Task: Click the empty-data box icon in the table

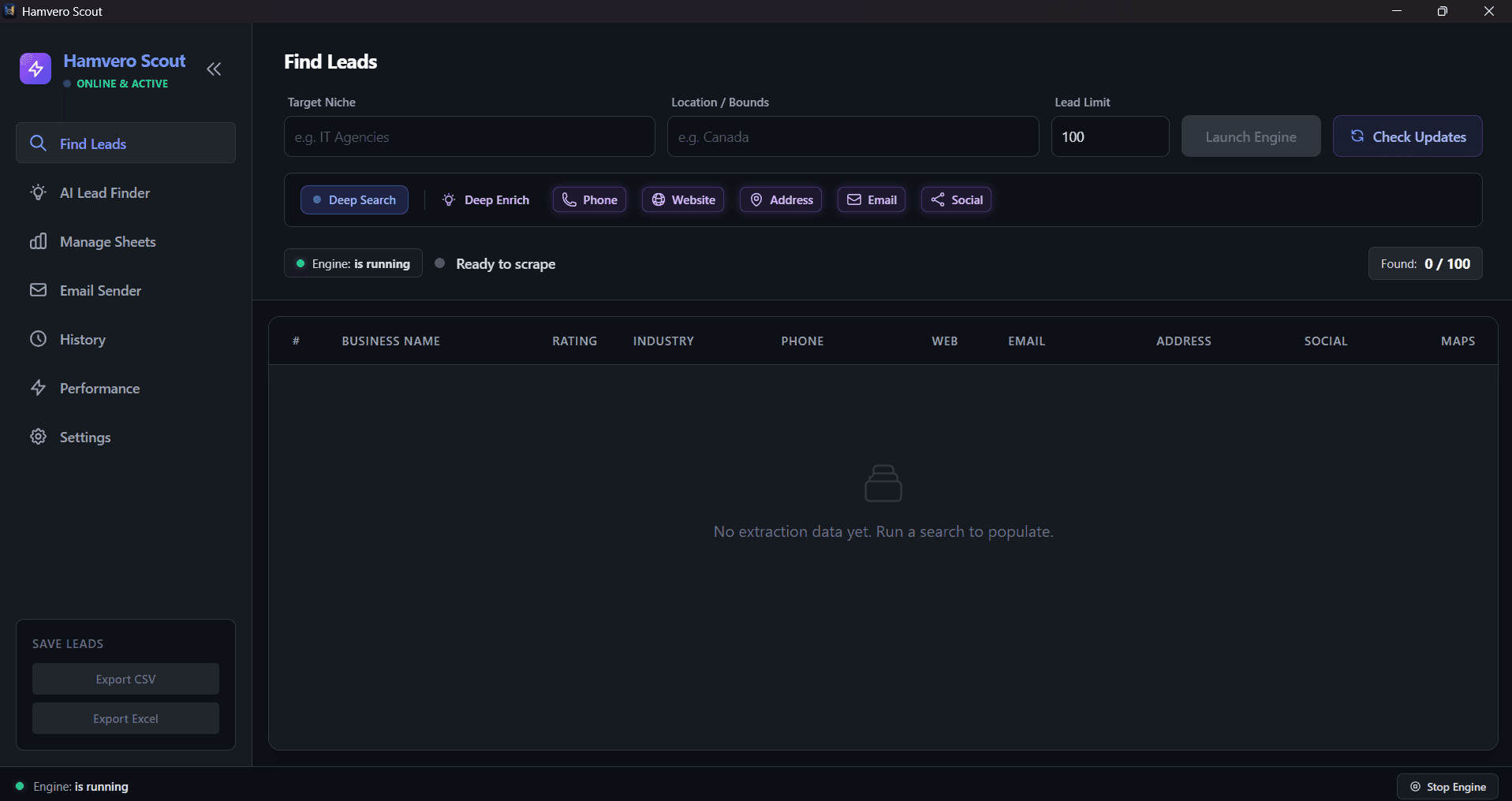Action: 883,483
